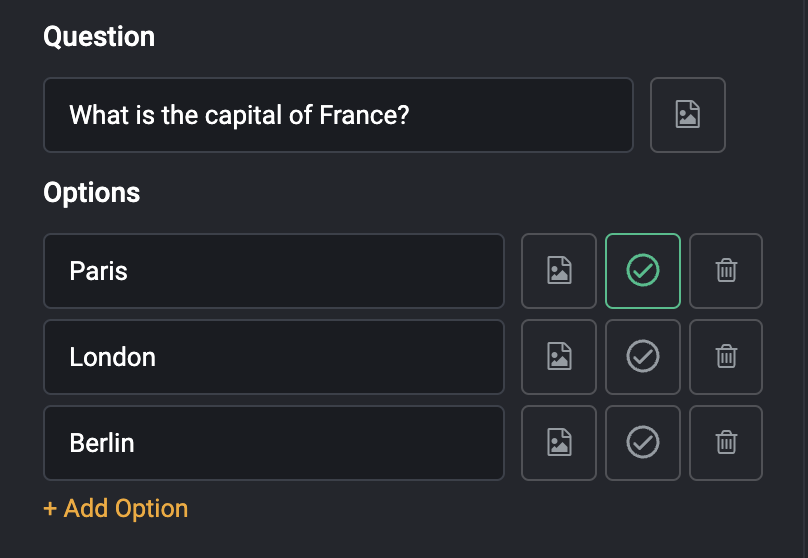
Task: Place cursor on the word France in the question
Action: pyautogui.click(x=364, y=115)
